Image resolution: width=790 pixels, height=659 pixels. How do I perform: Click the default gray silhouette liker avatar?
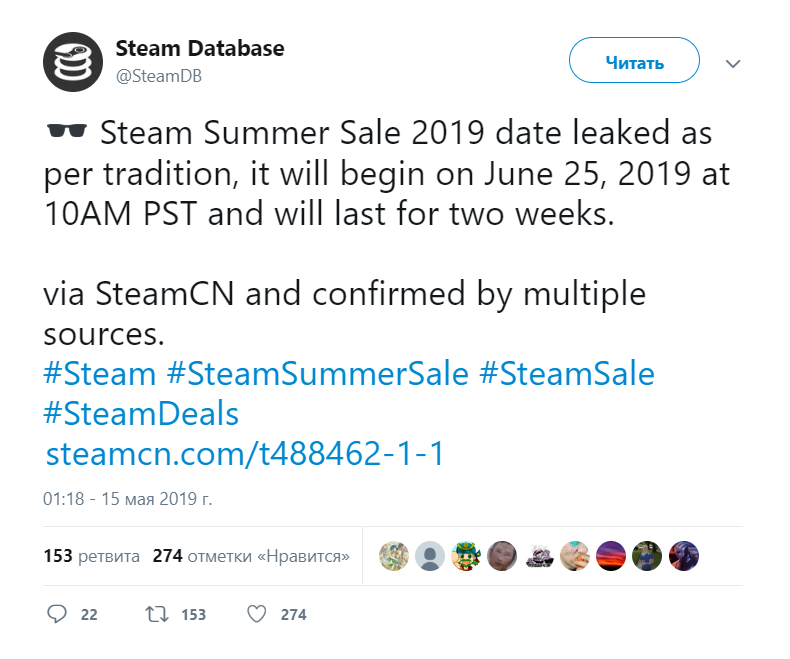tap(430, 556)
